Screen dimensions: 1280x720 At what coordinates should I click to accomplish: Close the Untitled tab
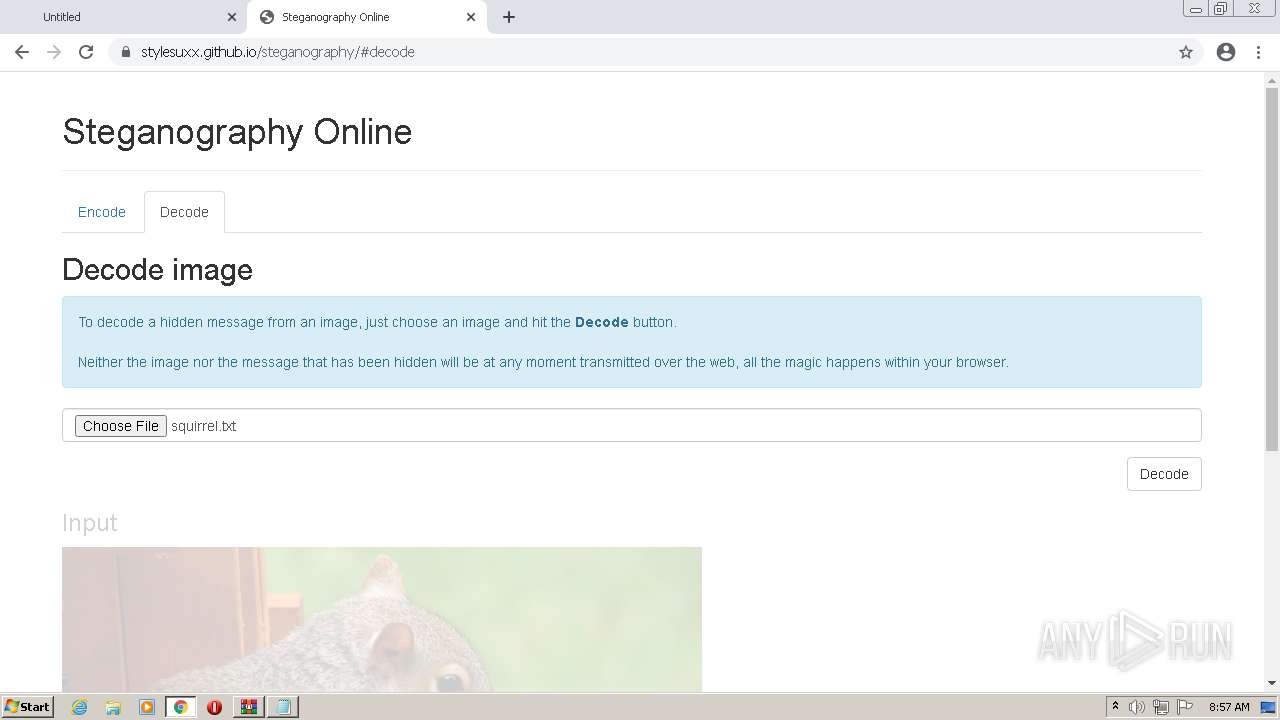click(x=231, y=17)
